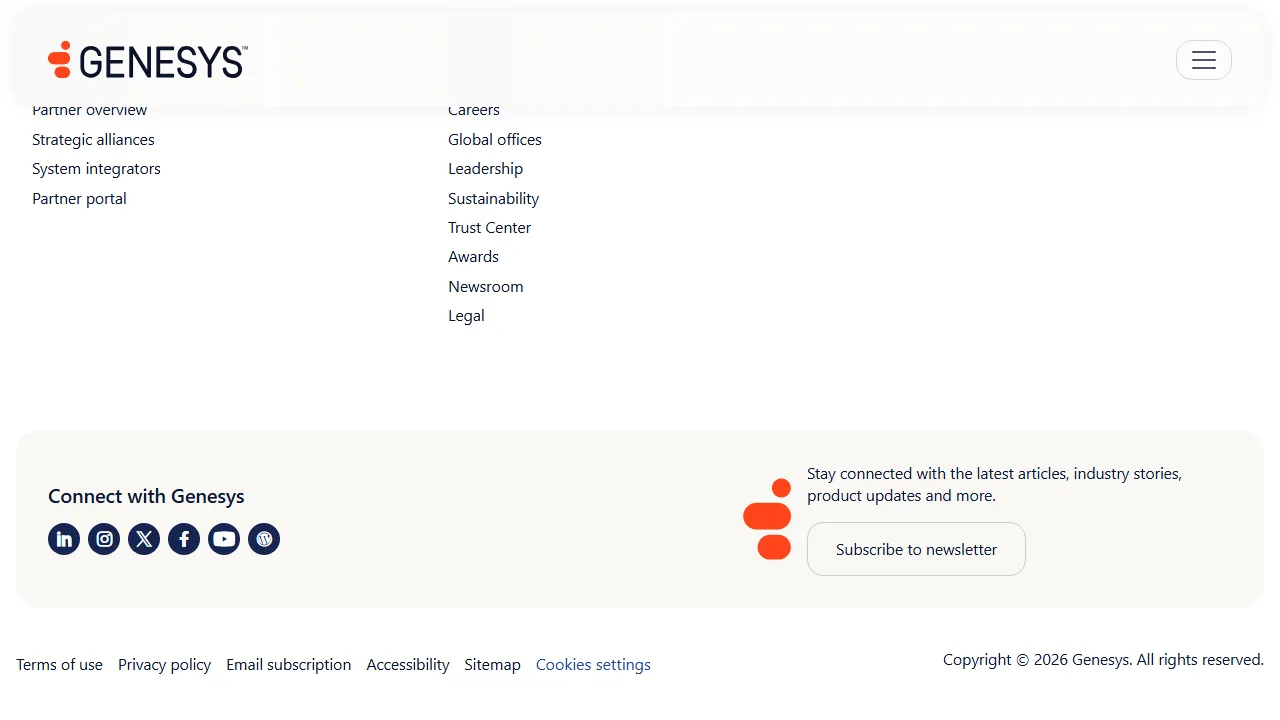Click the Connect with Genesys heading
Viewport: 1280px width, 720px height.
coord(146,496)
